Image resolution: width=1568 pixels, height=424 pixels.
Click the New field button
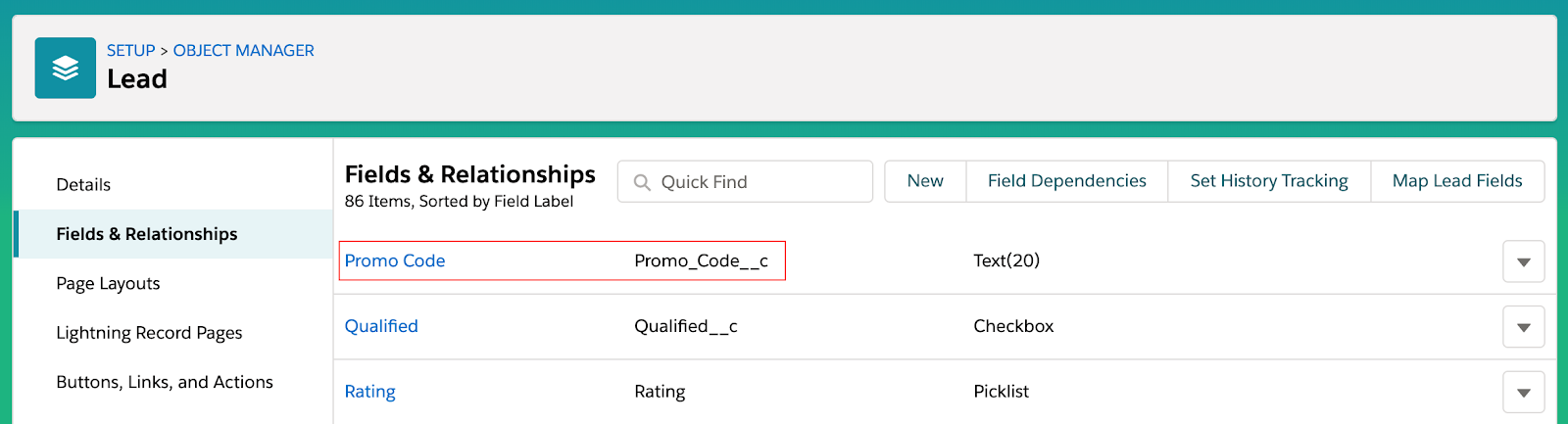pyautogui.click(x=924, y=181)
